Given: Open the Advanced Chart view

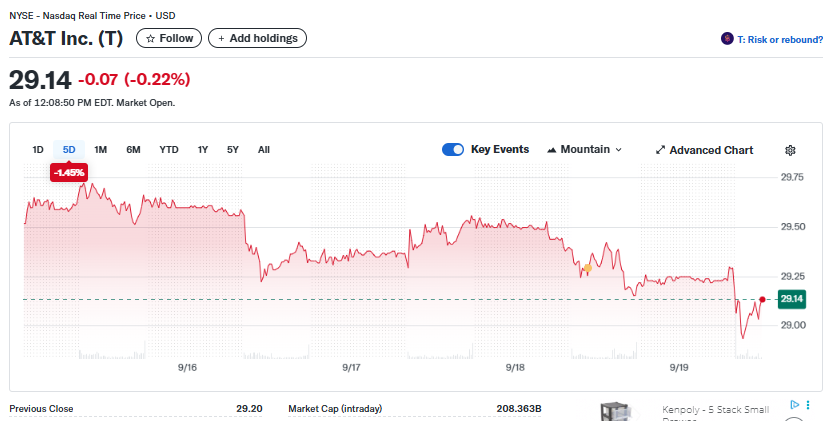Looking at the screenshot, I should pos(704,150).
